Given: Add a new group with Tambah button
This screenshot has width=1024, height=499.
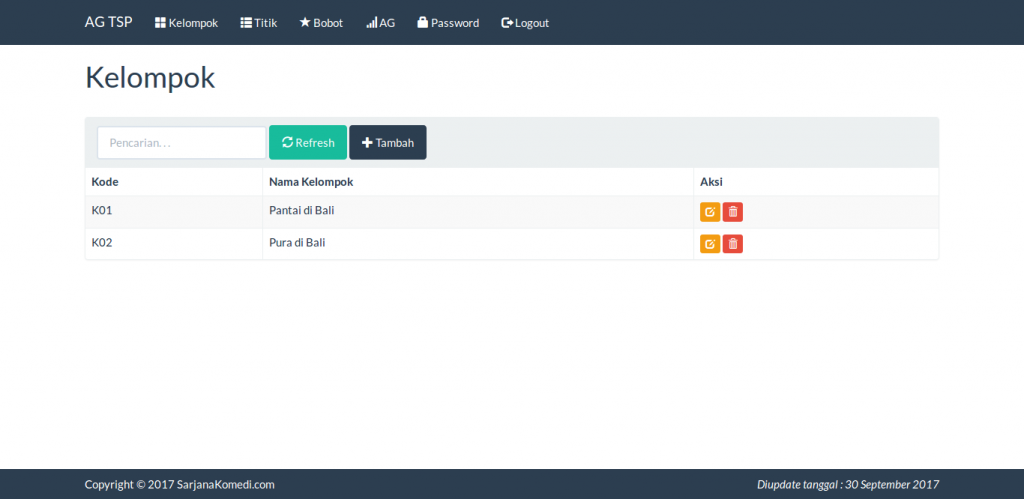Looking at the screenshot, I should click(388, 143).
